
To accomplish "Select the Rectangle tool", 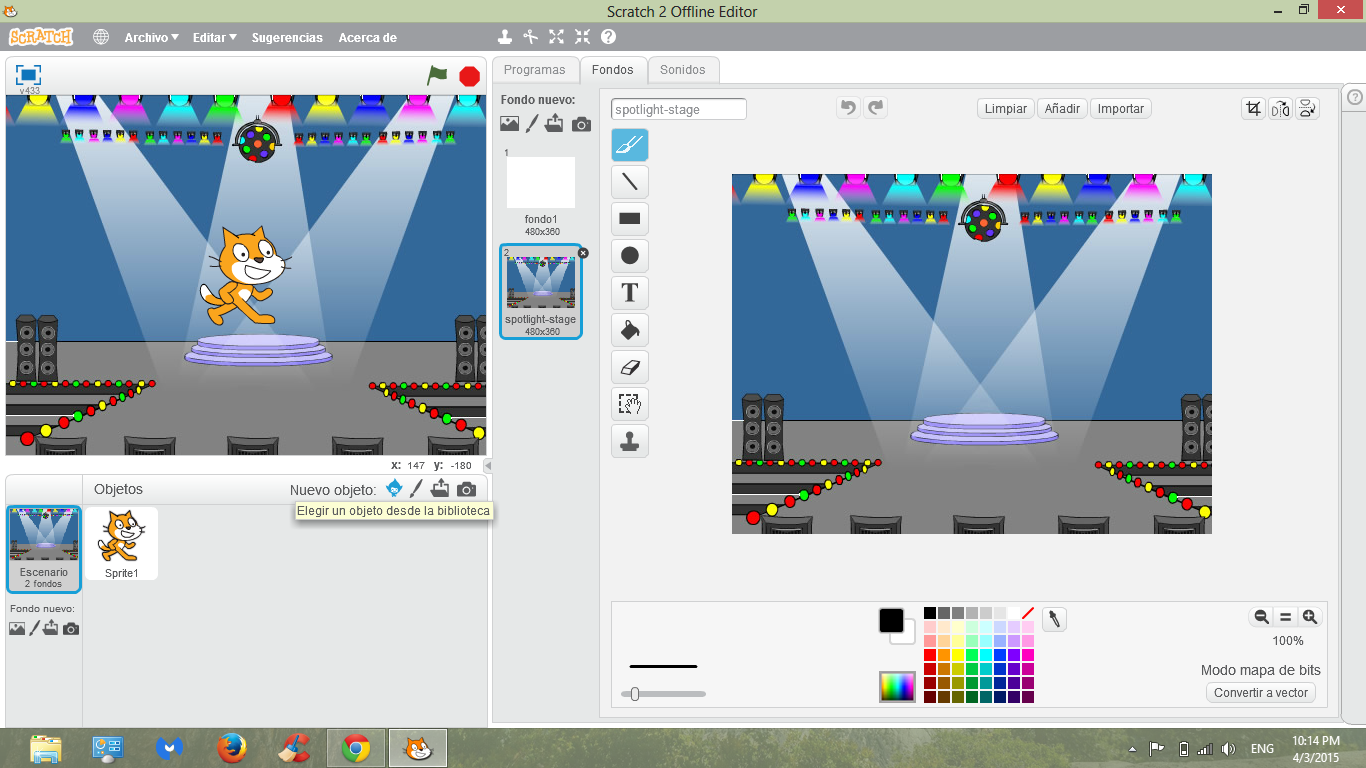I will click(631, 218).
